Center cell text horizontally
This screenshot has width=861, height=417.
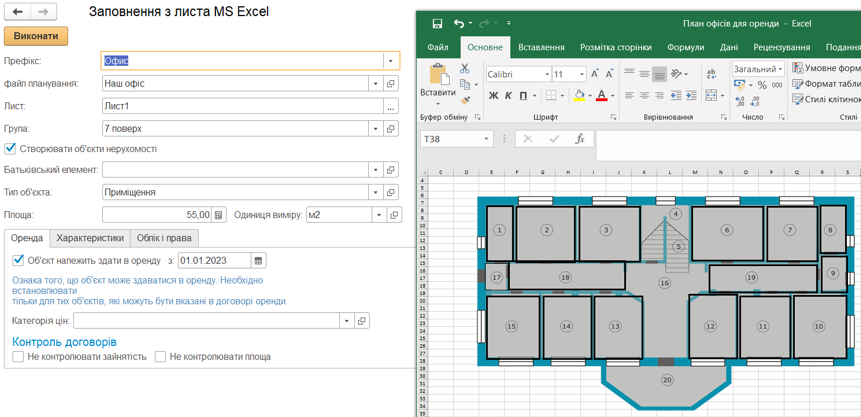pyautogui.click(x=644, y=96)
